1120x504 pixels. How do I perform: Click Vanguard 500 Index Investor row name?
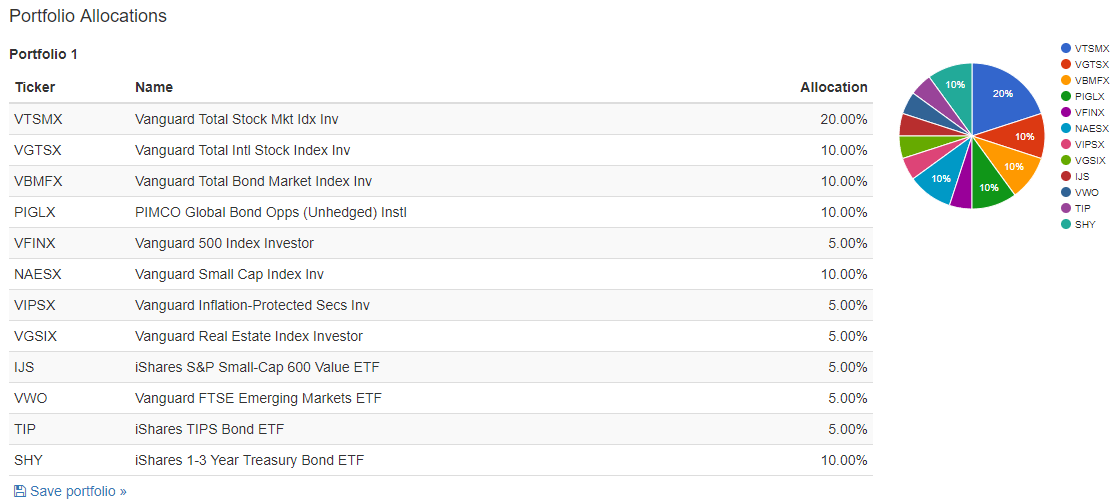click(224, 243)
